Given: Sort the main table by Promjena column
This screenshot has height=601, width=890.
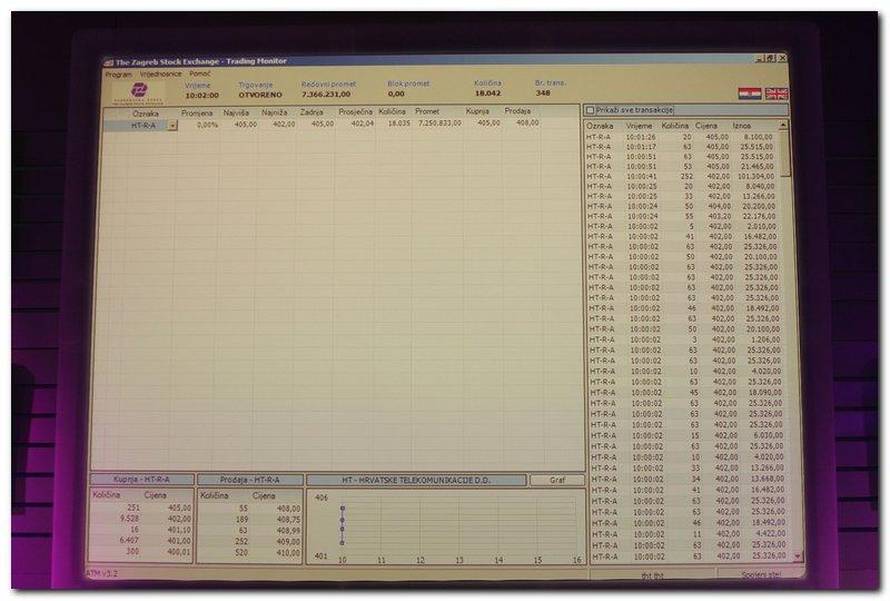Looking at the screenshot, I should pyautogui.click(x=197, y=113).
